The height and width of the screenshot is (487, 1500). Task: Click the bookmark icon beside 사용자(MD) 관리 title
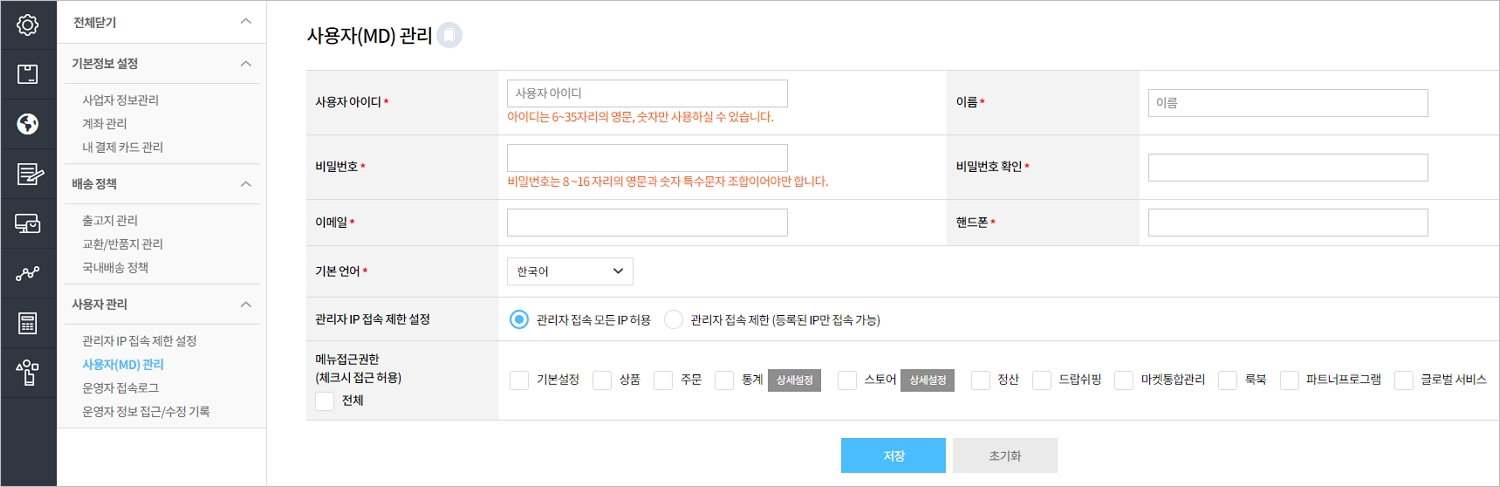coord(450,36)
